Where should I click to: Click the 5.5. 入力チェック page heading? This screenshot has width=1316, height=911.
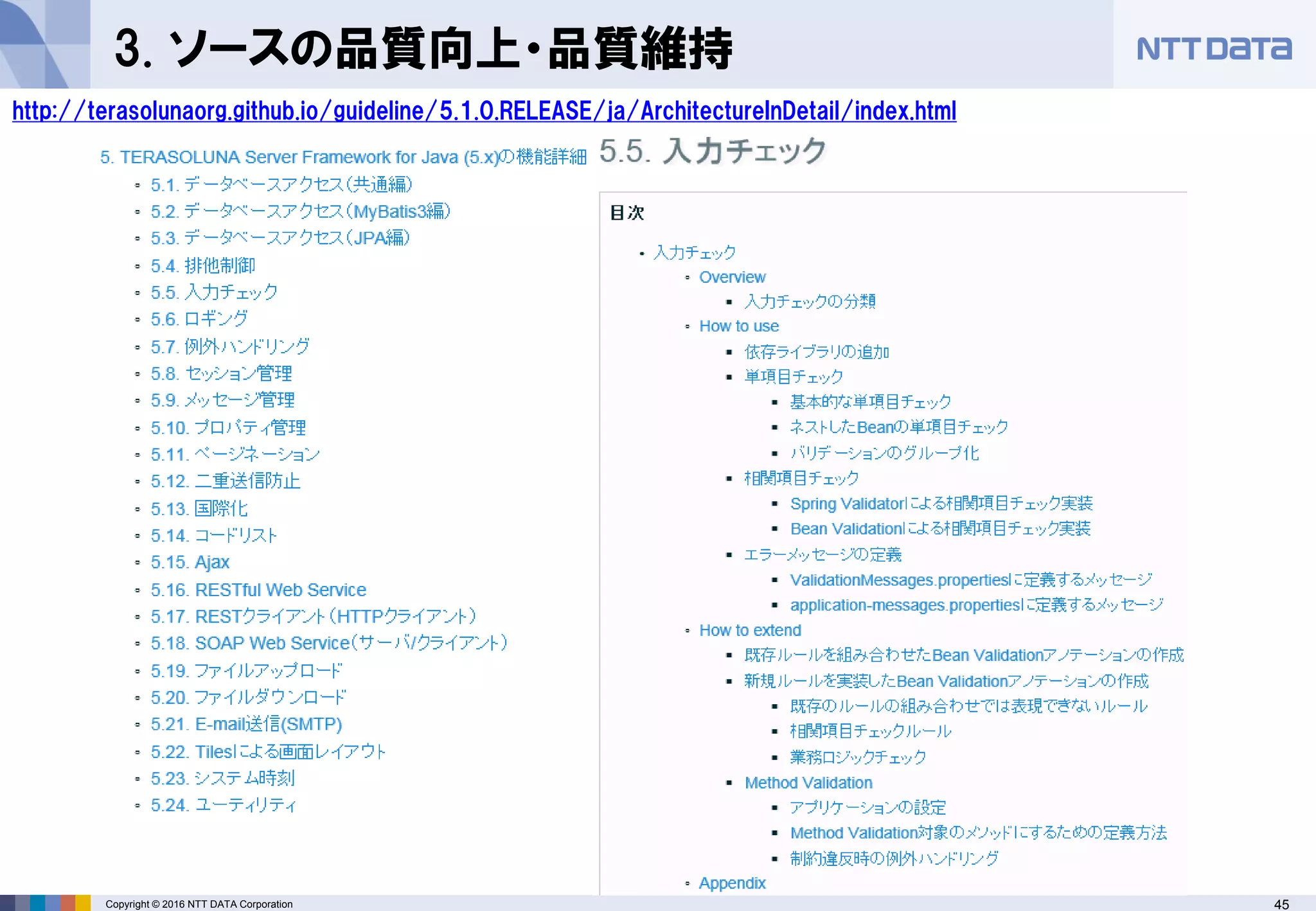(713, 151)
